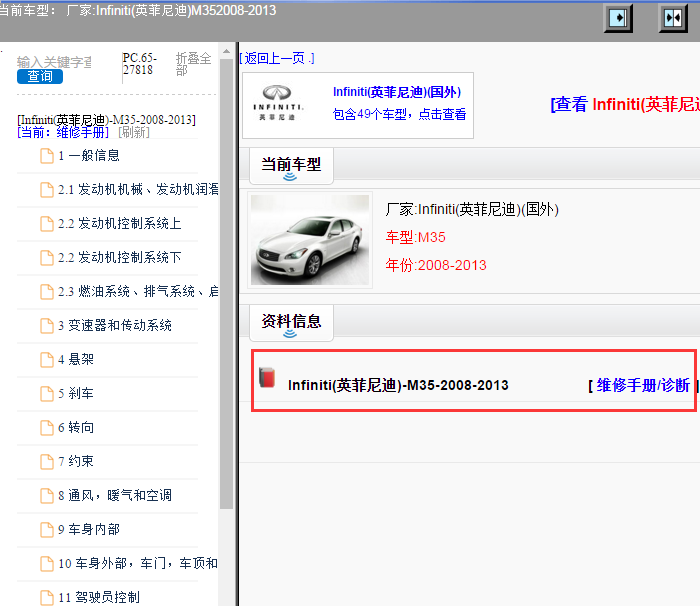Open the 1 一般信息 section
The width and height of the screenshot is (700, 606).
[89, 155]
